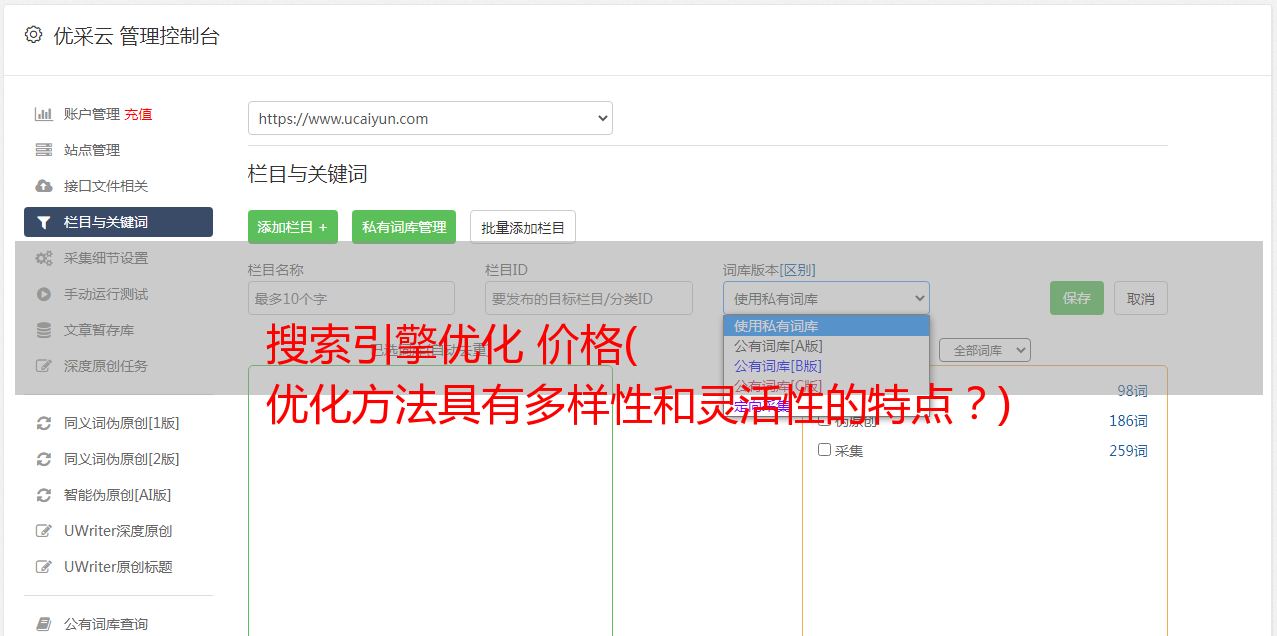The width and height of the screenshot is (1277, 636).
Task: Choose 公有词库[B版] option
Action: coord(826,366)
